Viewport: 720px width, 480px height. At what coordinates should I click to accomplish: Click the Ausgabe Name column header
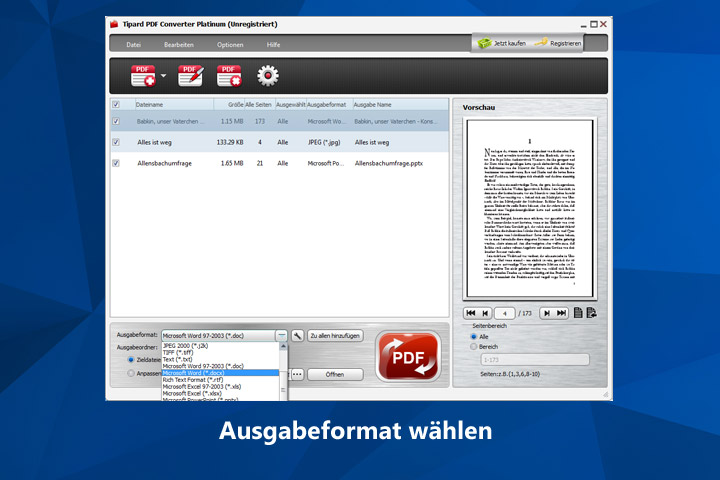[400, 105]
